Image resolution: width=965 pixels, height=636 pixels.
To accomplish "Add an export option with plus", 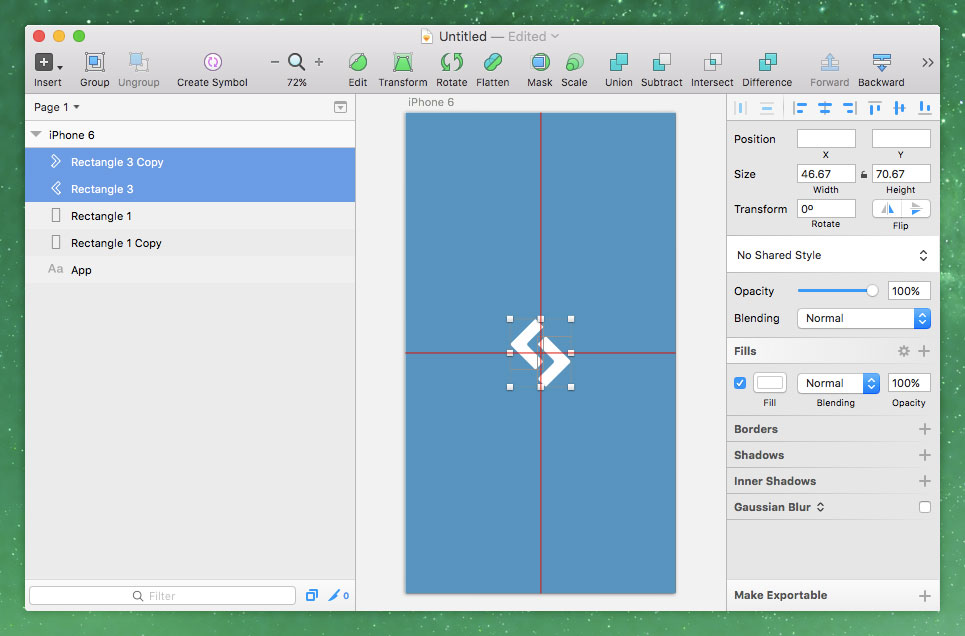I will pyautogui.click(x=924, y=595).
